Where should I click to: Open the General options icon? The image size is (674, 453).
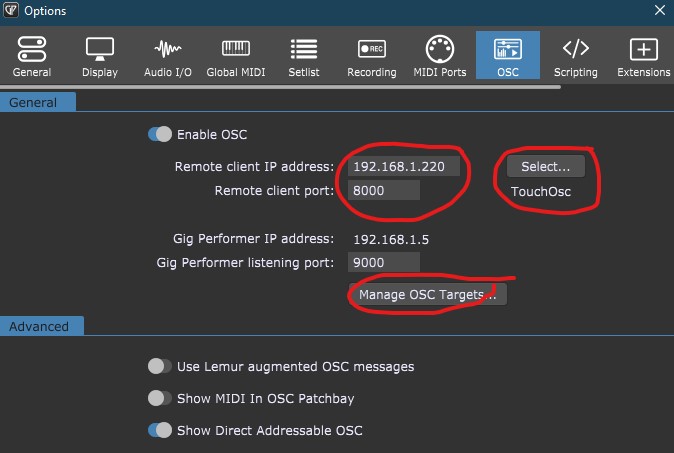pyautogui.click(x=32, y=49)
